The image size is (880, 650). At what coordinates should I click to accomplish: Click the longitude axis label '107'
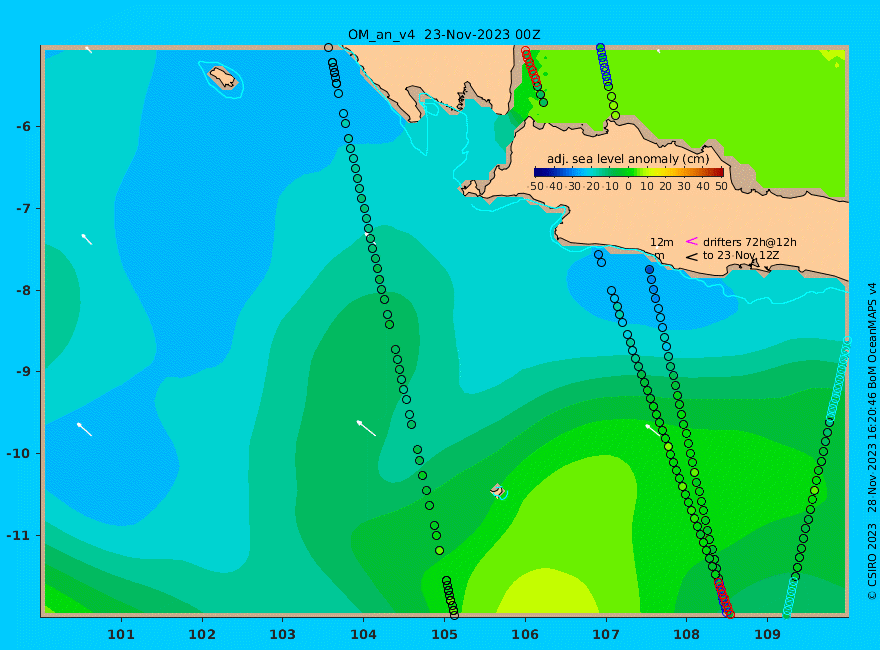[x=606, y=634]
